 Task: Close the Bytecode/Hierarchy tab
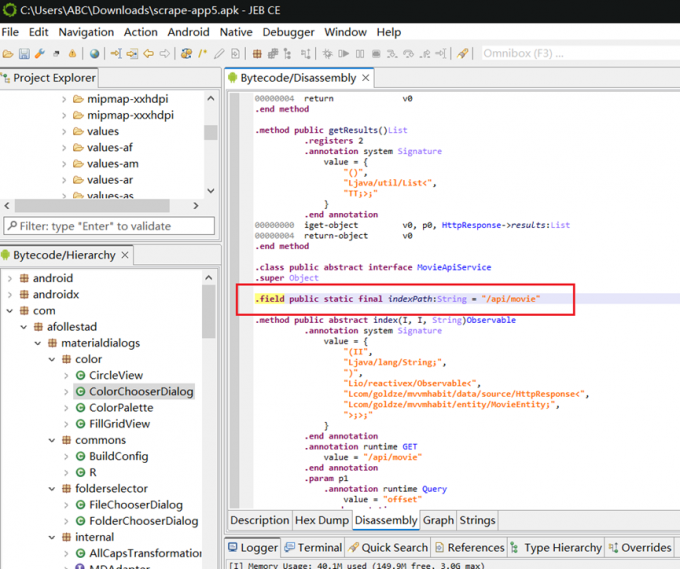click(125, 255)
